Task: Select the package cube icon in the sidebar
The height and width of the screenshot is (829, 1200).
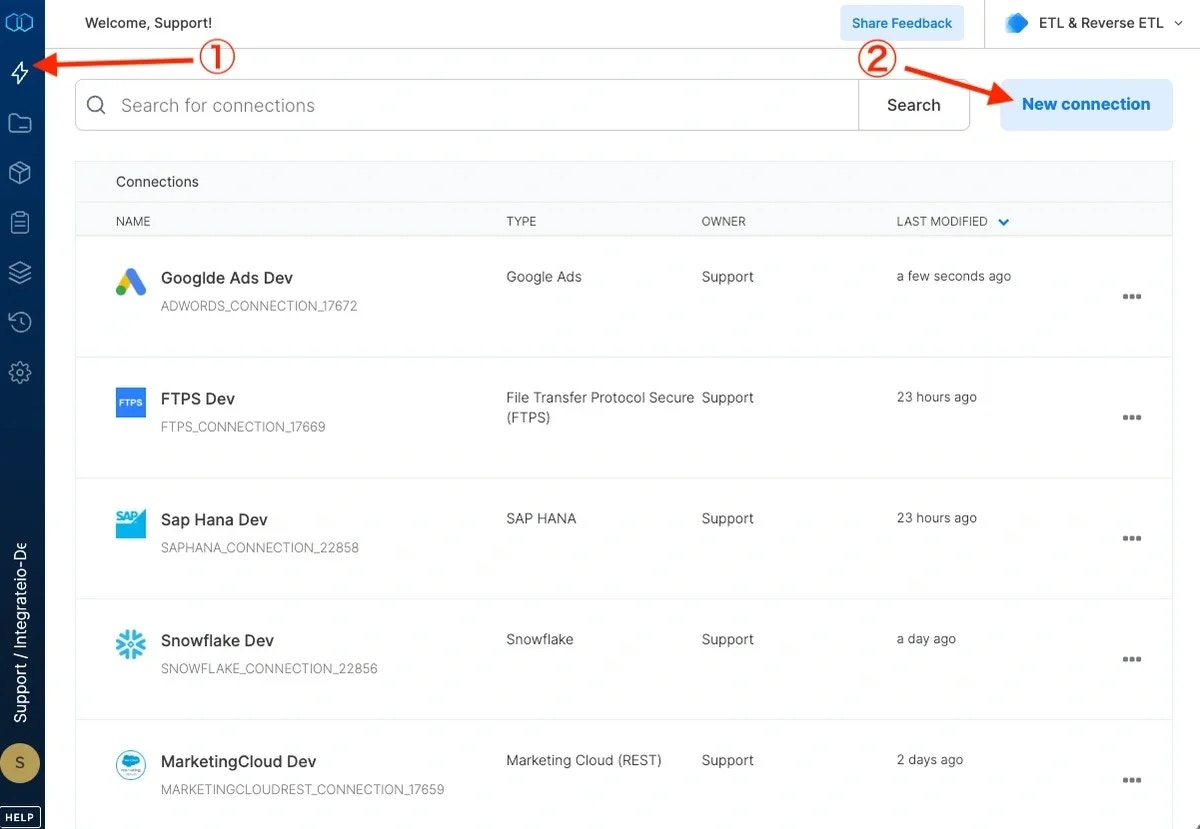Action: coord(21,172)
